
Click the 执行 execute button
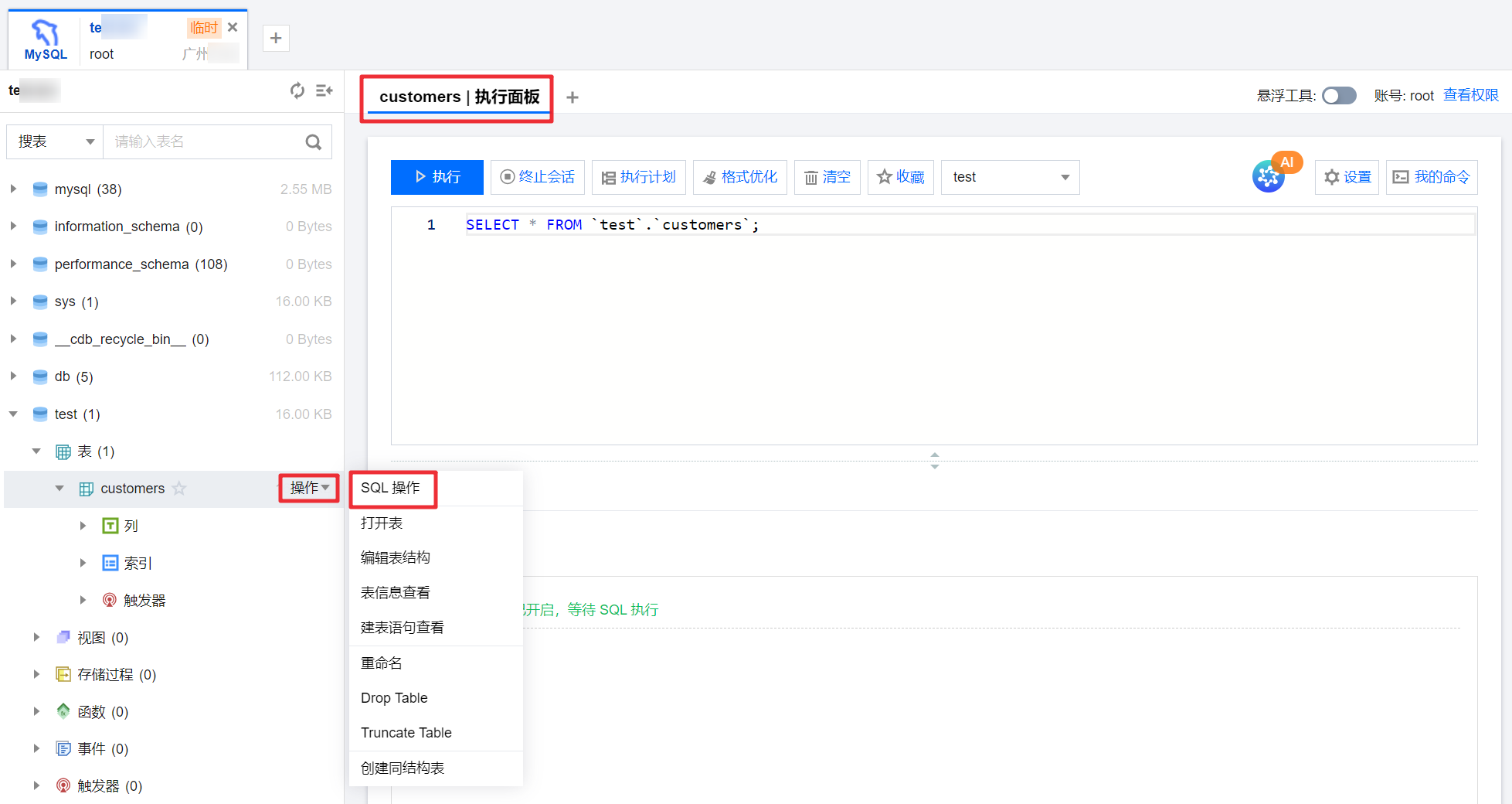click(x=437, y=177)
